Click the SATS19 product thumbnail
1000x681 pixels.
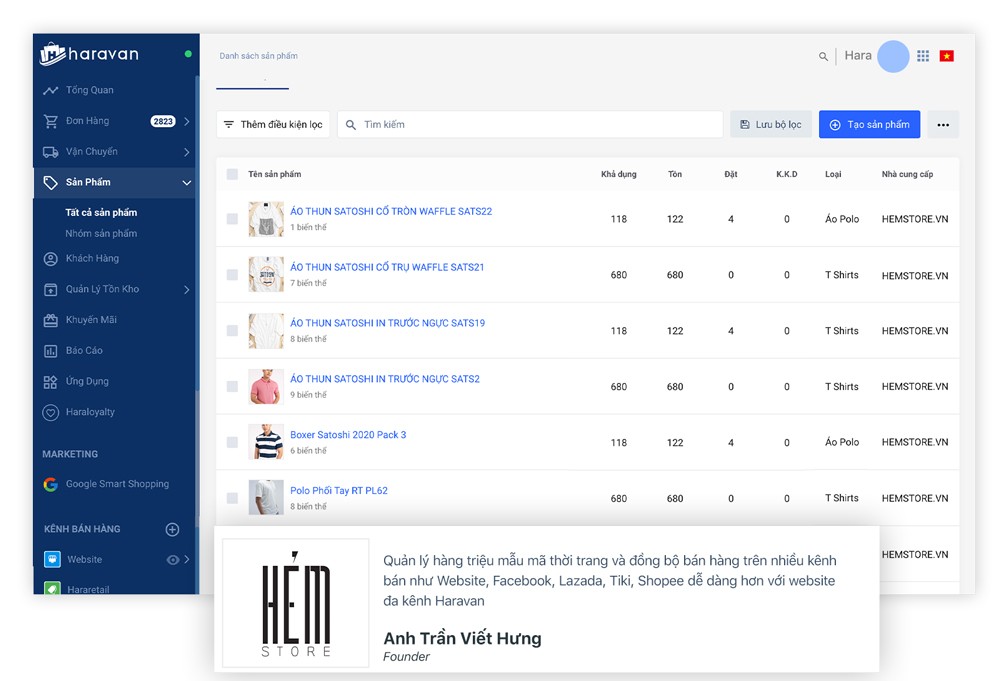click(x=266, y=330)
